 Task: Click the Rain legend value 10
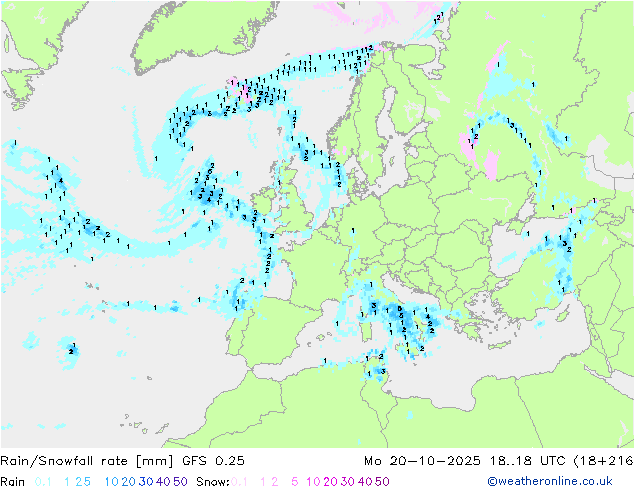click(111, 482)
